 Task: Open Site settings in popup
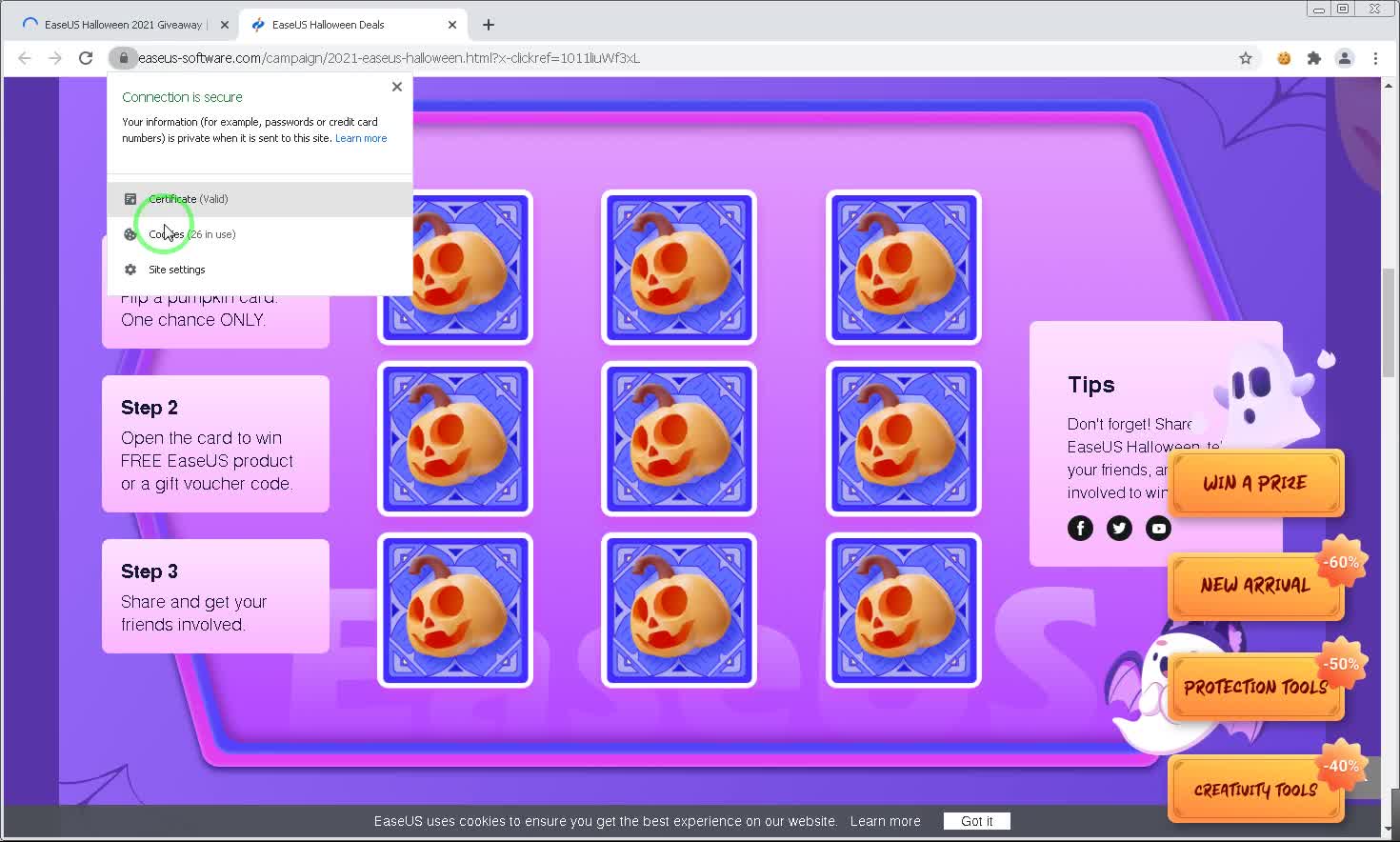[260, 270]
